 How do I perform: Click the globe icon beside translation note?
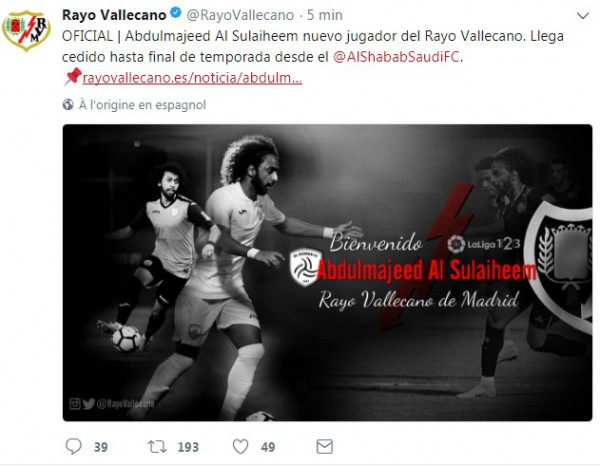[x=68, y=104]
